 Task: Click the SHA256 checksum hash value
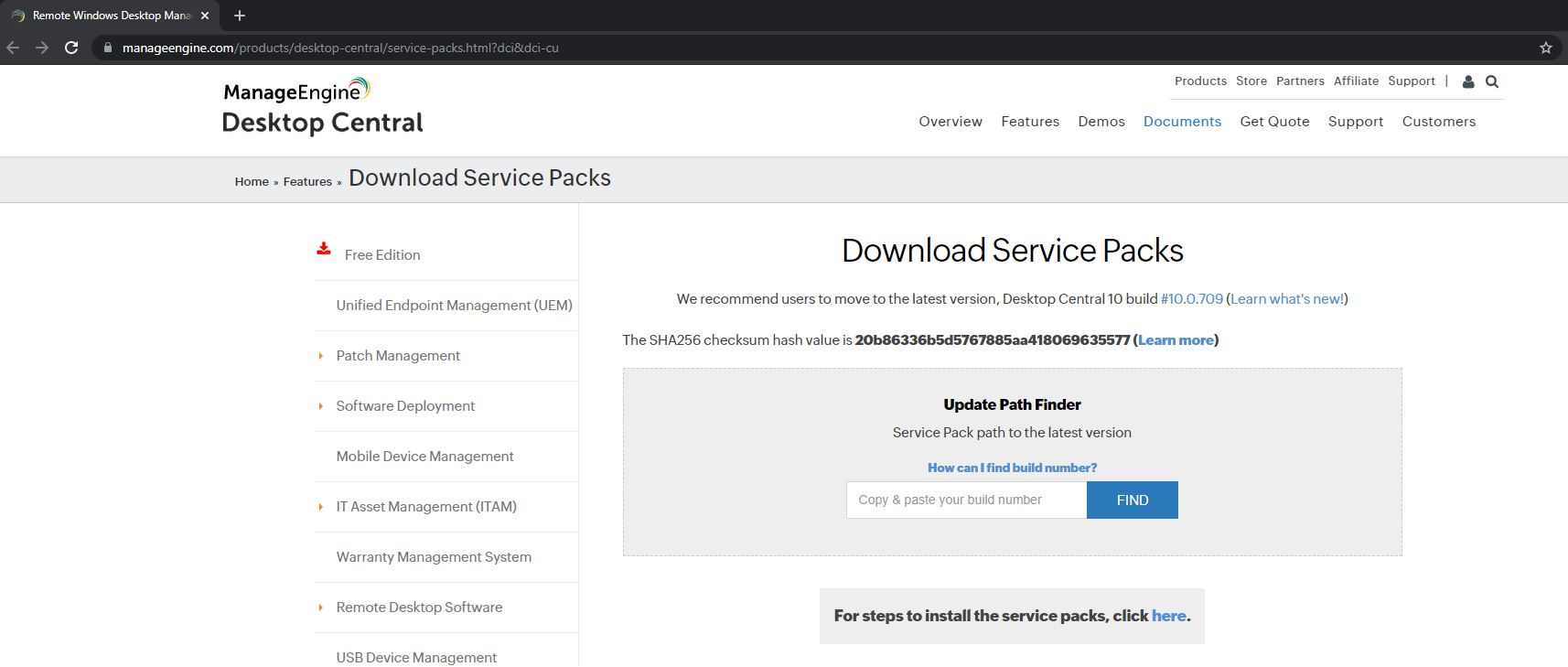[993, 340]
